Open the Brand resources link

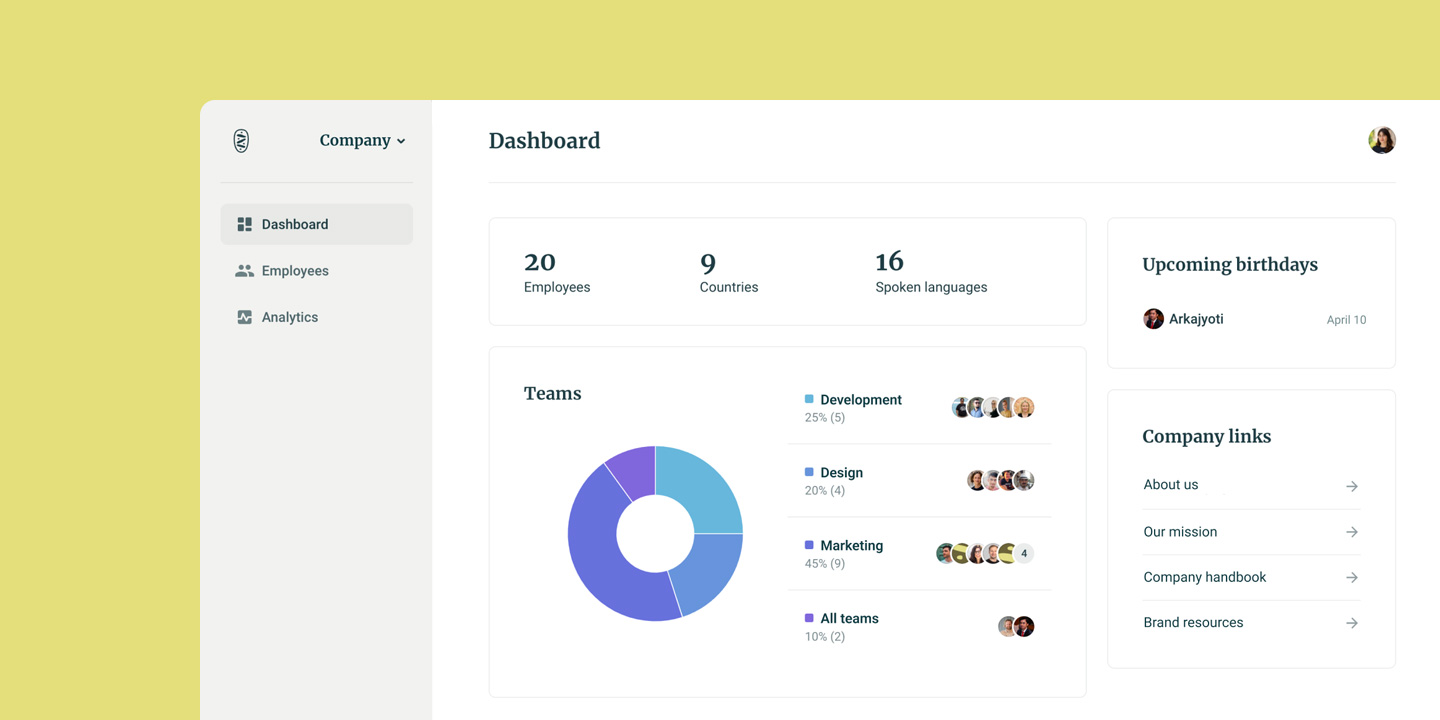pos(1193,622)
